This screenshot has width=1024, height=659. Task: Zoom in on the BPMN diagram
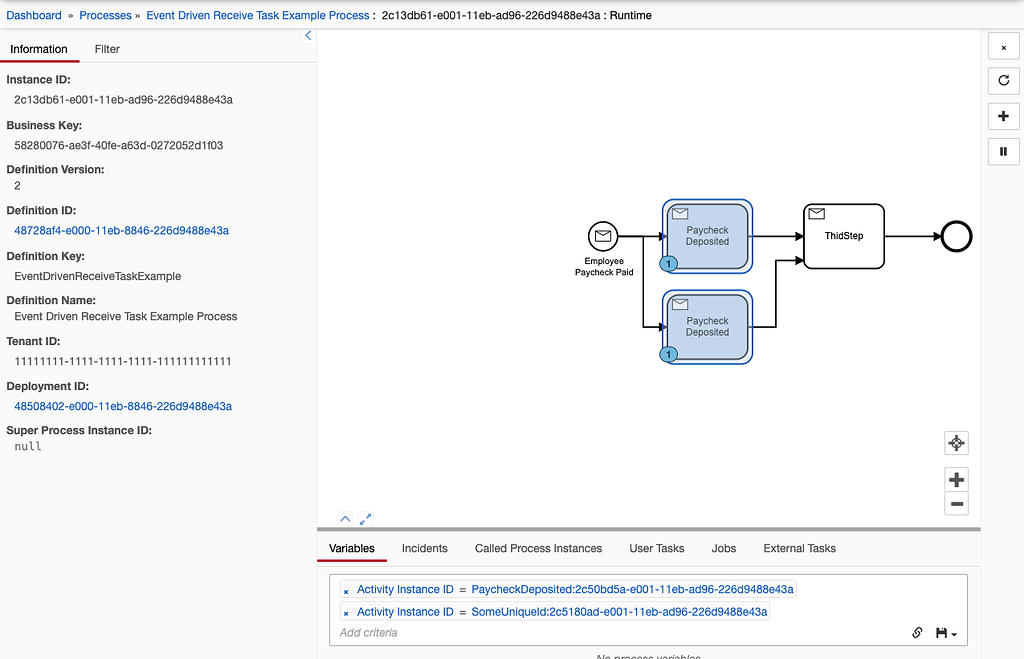pyautogui.click(x=956, y=480)
